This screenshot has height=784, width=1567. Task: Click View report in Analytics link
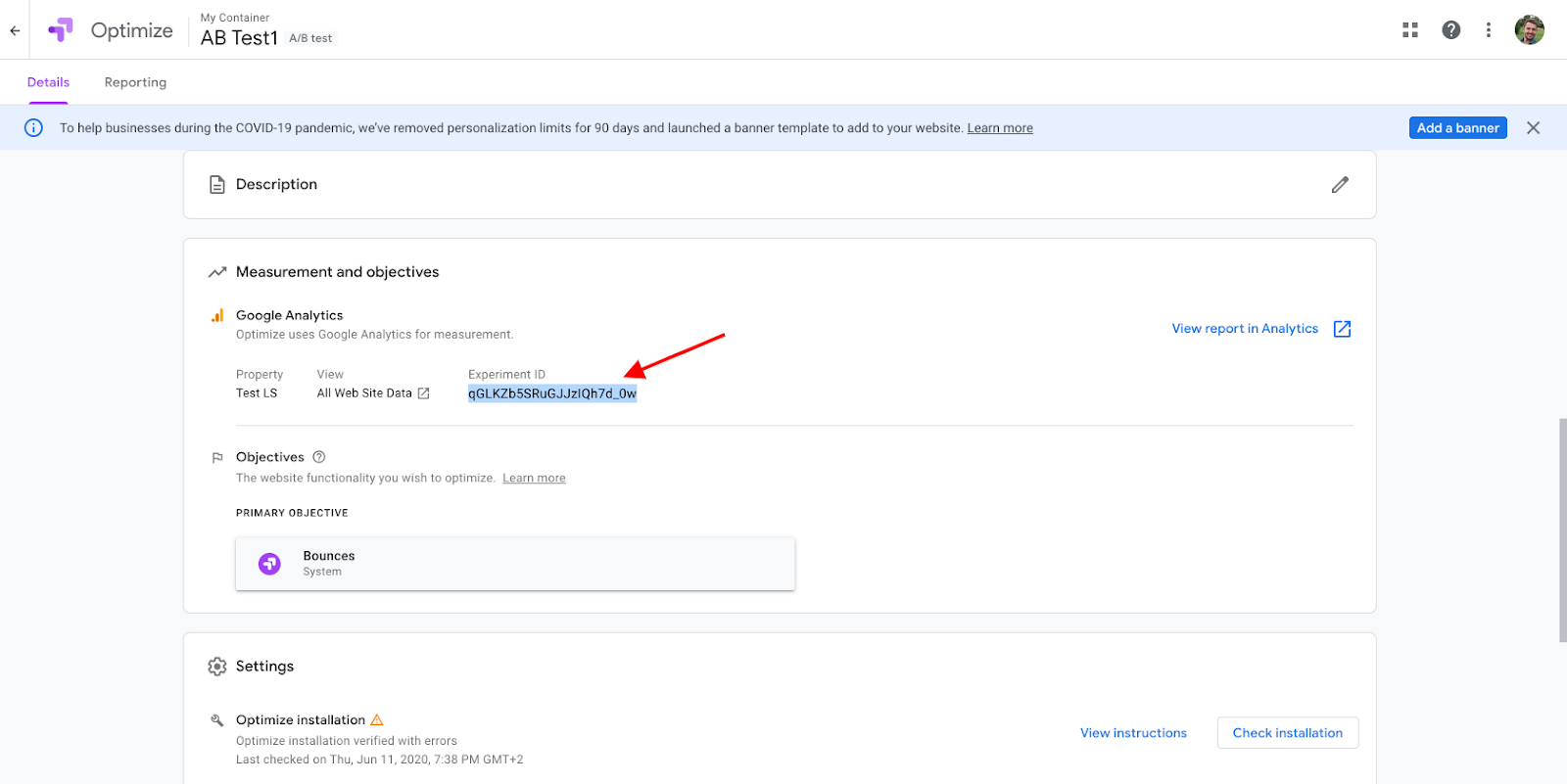pos(1245,329)
